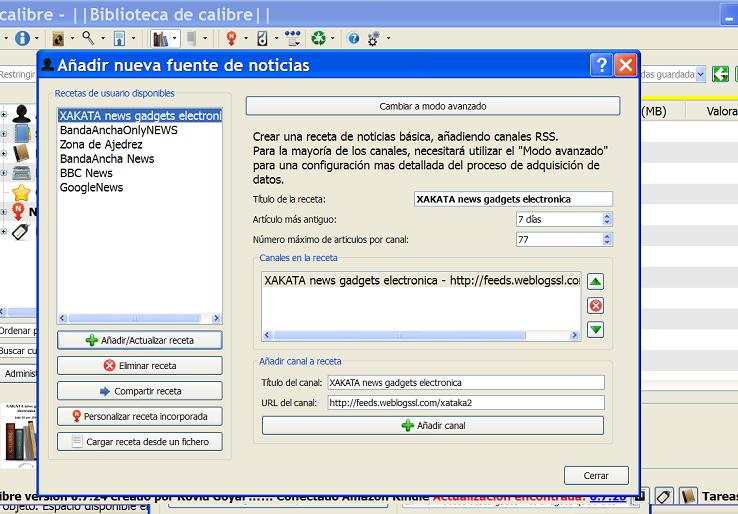Image resolution: width=738 pixels, height=514 pixels.
Task: Click the gray Publishers icon in tag browser
Action: click(x=21, y=173)
